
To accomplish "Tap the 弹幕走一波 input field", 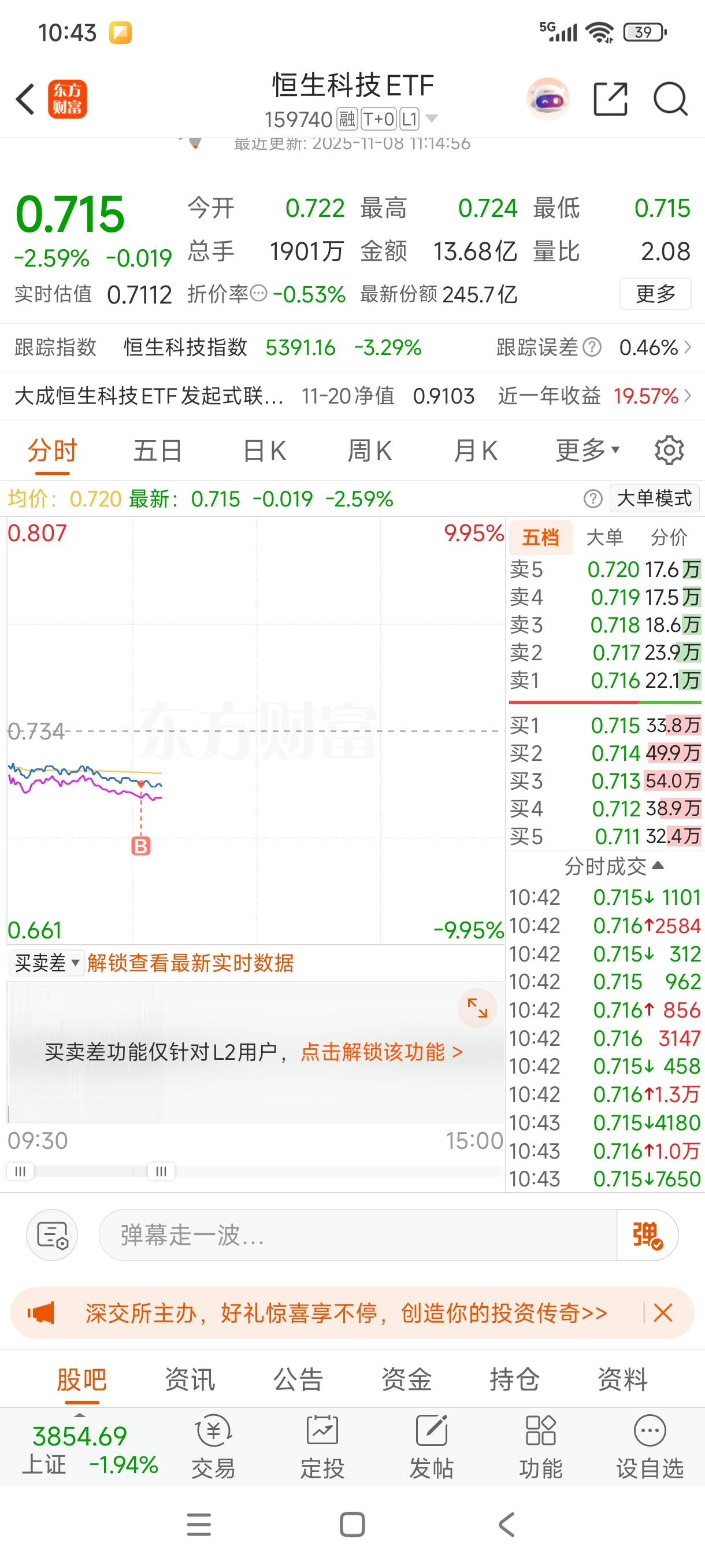I will 358,1235.
